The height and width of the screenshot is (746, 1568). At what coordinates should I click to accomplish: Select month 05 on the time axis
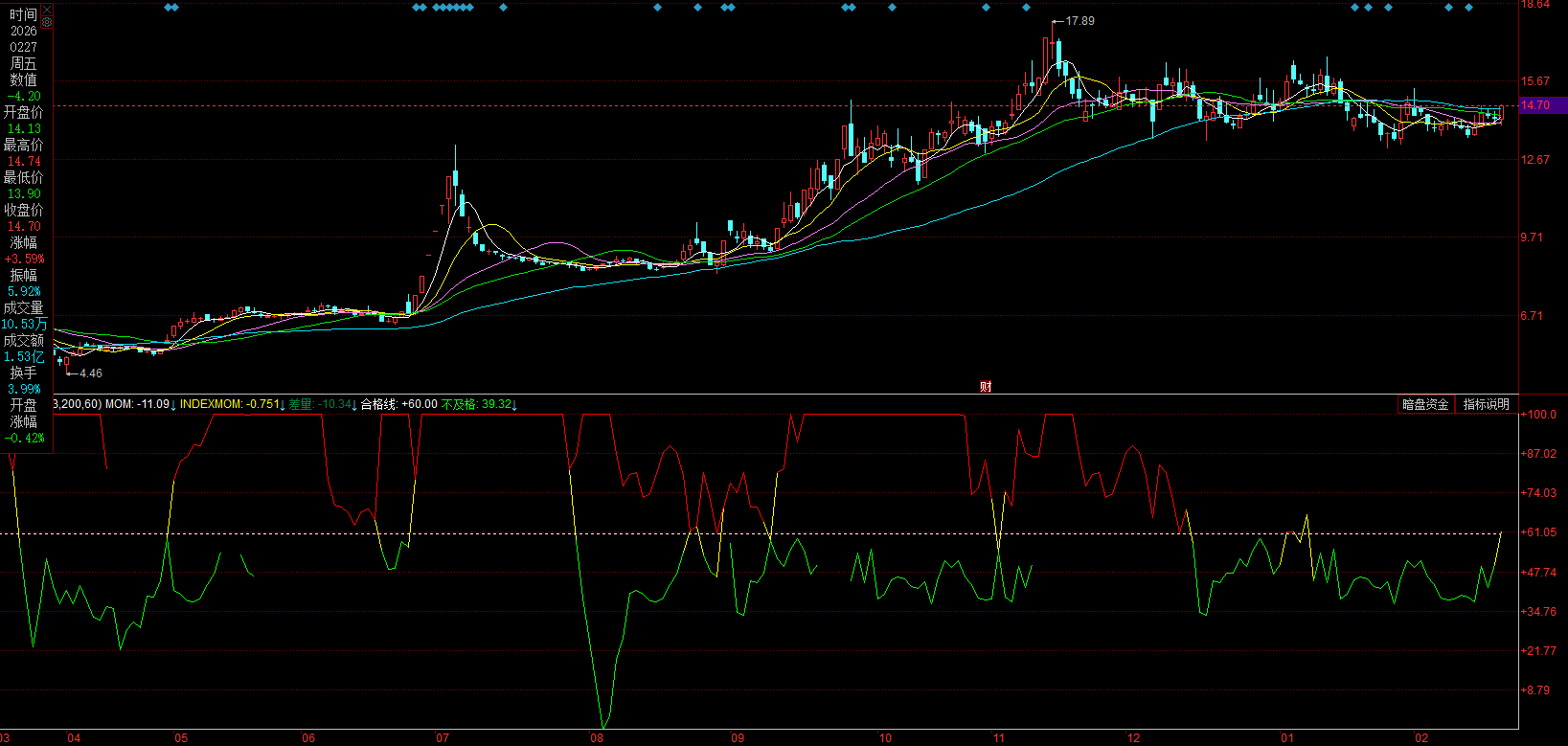(x=181, y=738)
